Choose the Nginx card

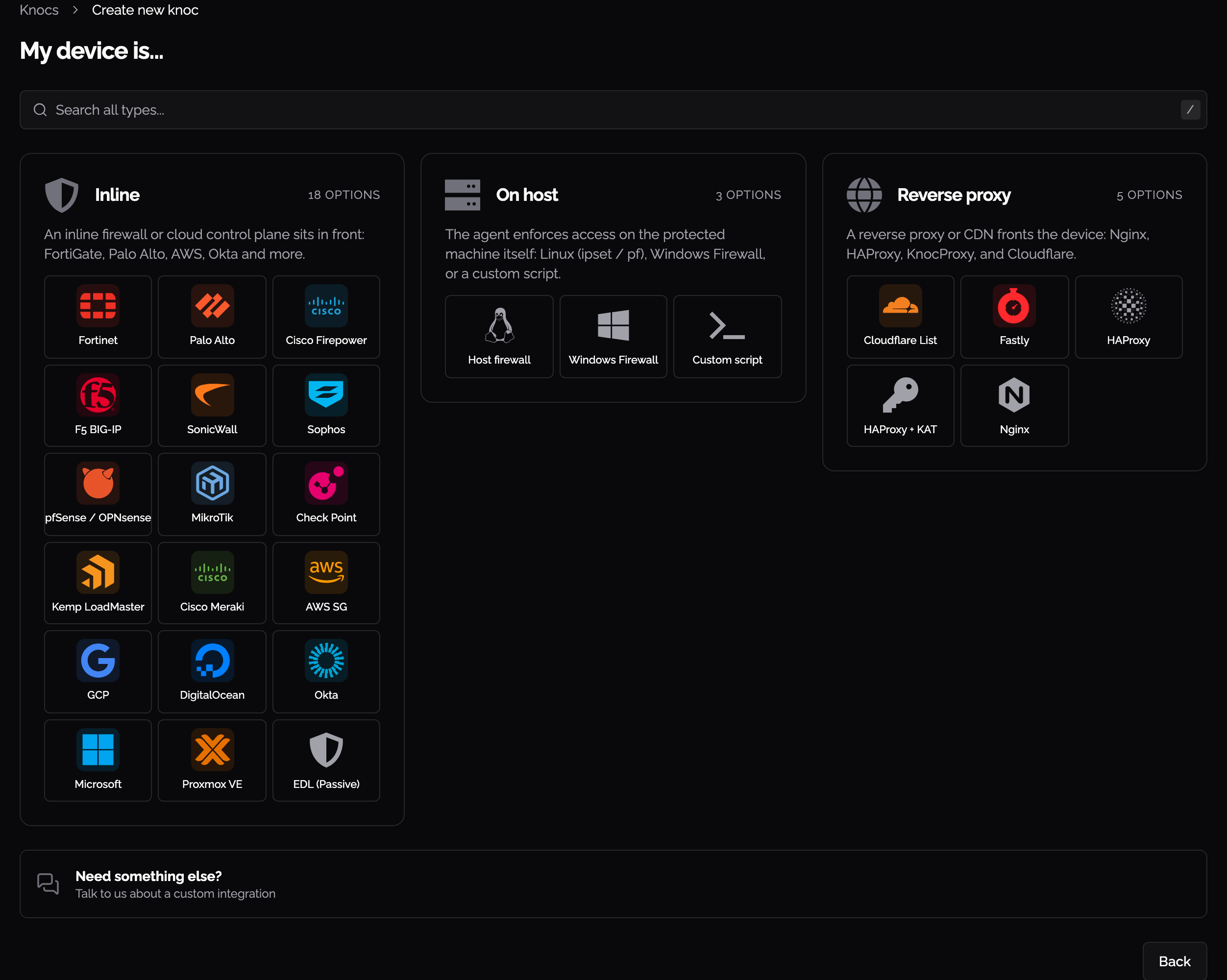pos(1014,406)
